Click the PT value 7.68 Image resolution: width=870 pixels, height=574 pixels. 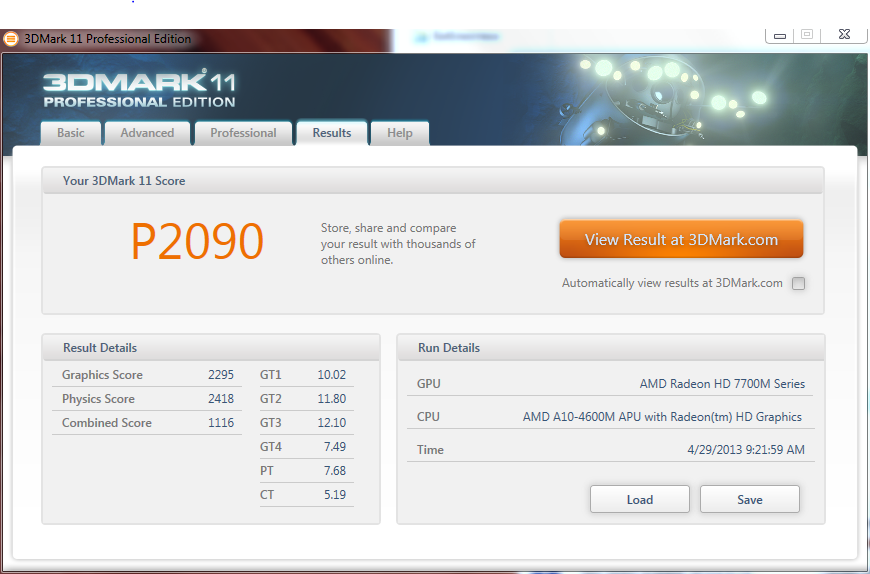pos(335,471)
